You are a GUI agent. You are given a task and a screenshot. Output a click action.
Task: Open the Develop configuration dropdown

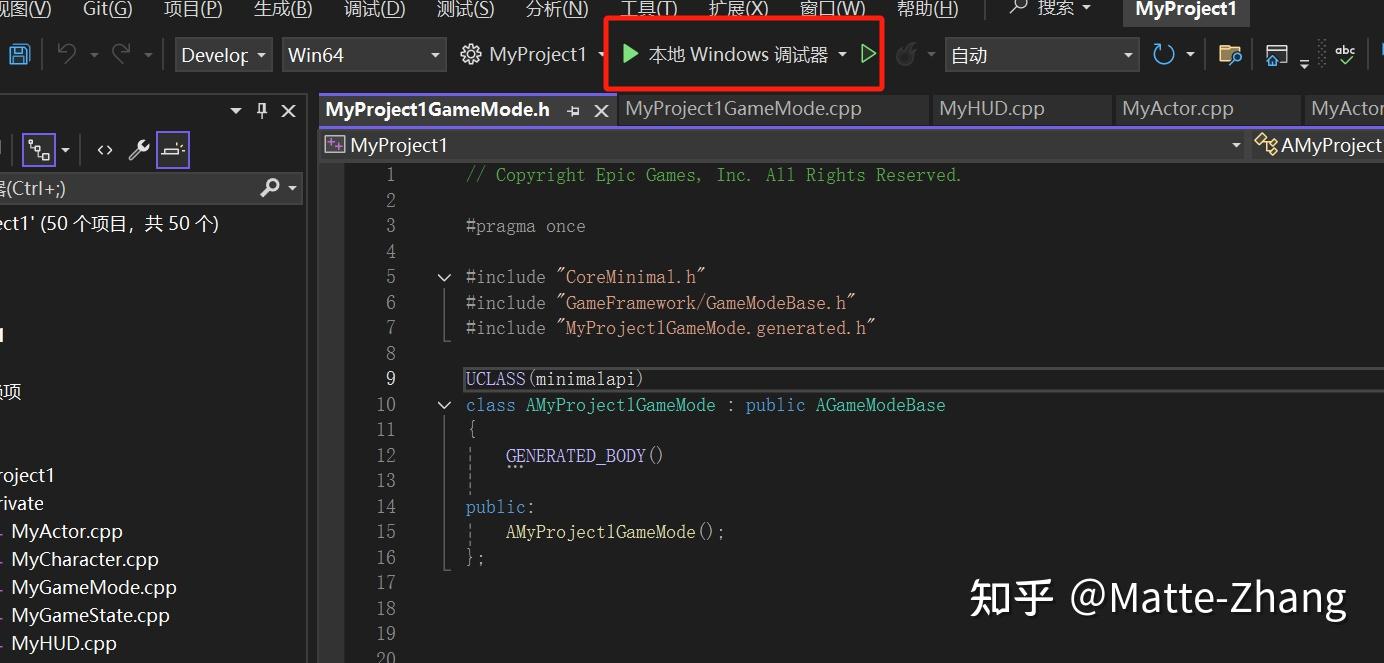[x=222, y=54]
